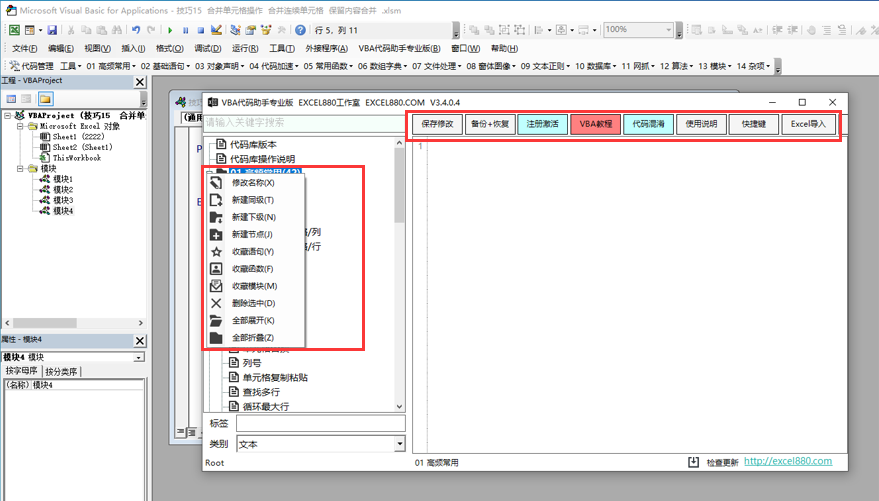
Task: Toggle Design Mode icon
Action: coord(216,30)
